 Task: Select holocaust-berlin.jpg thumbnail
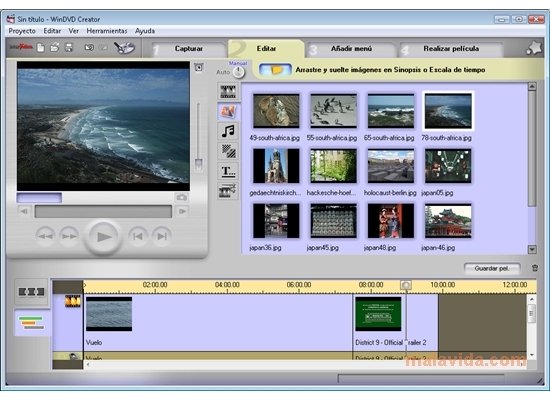pyautogui.click(x=390, y=166)
